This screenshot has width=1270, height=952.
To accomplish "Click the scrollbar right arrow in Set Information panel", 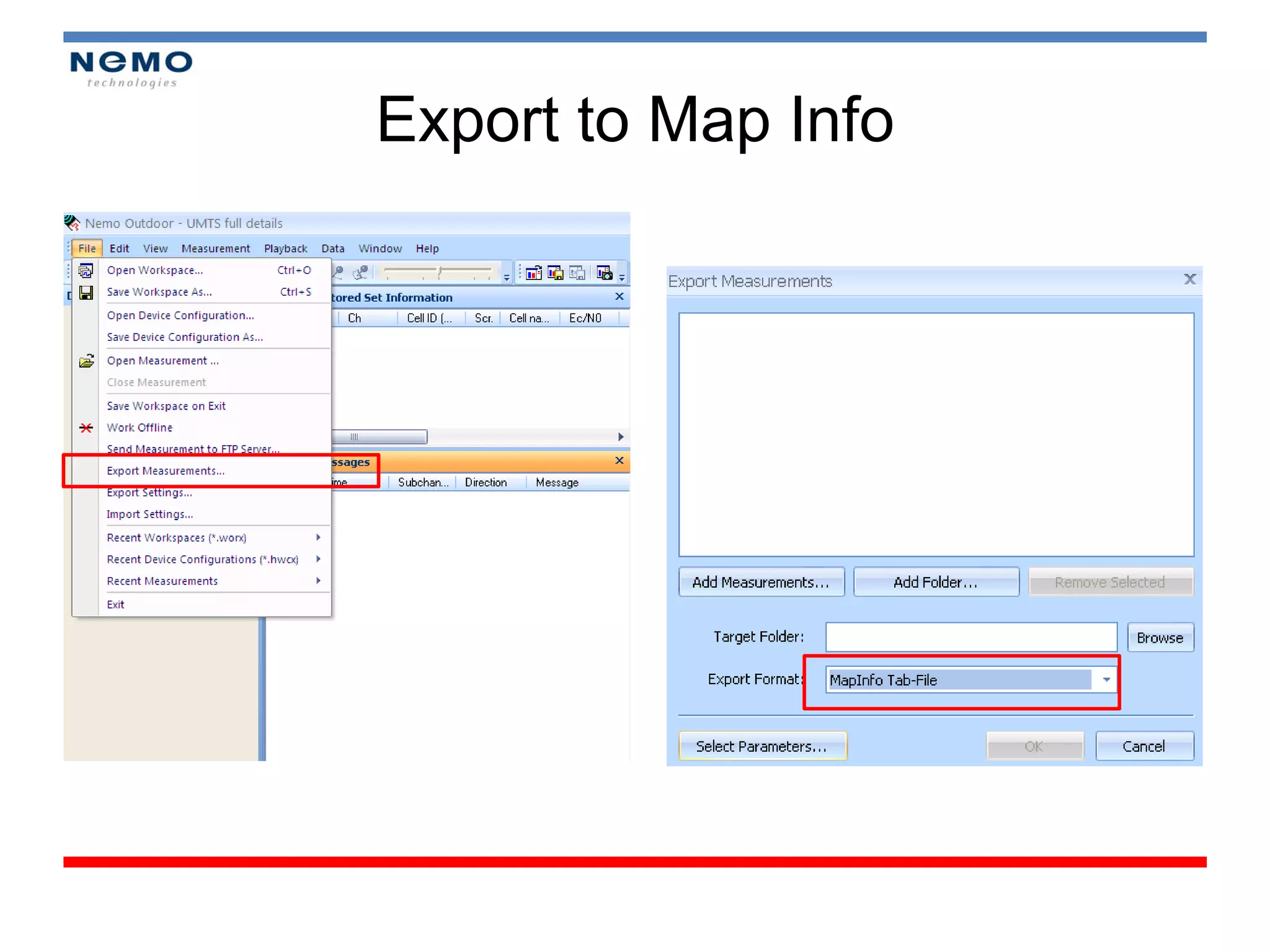I will coord(621,437).
